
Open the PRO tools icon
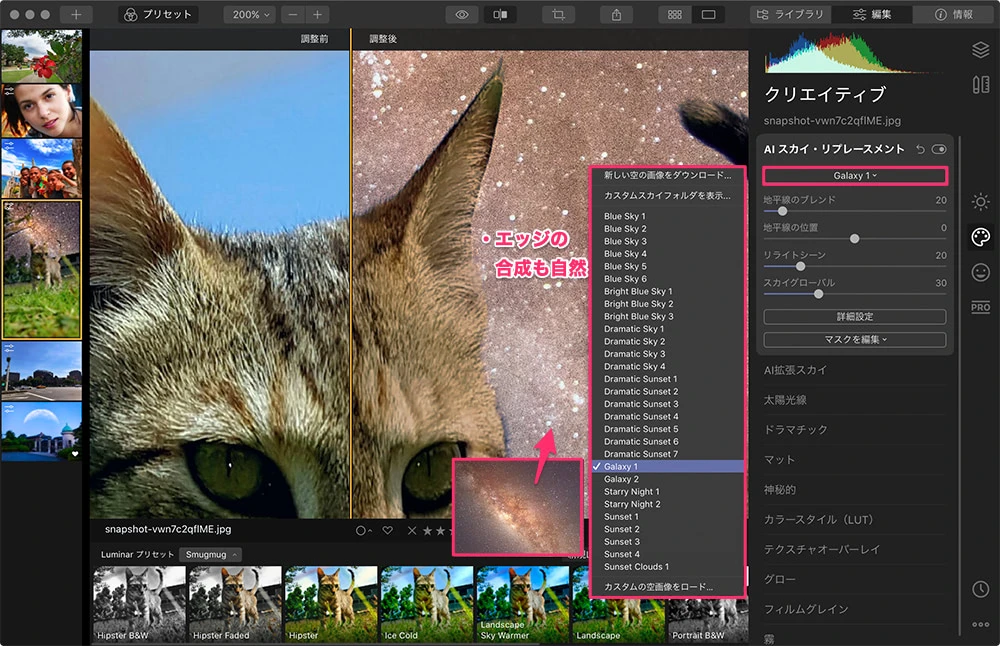coord(980,307)
